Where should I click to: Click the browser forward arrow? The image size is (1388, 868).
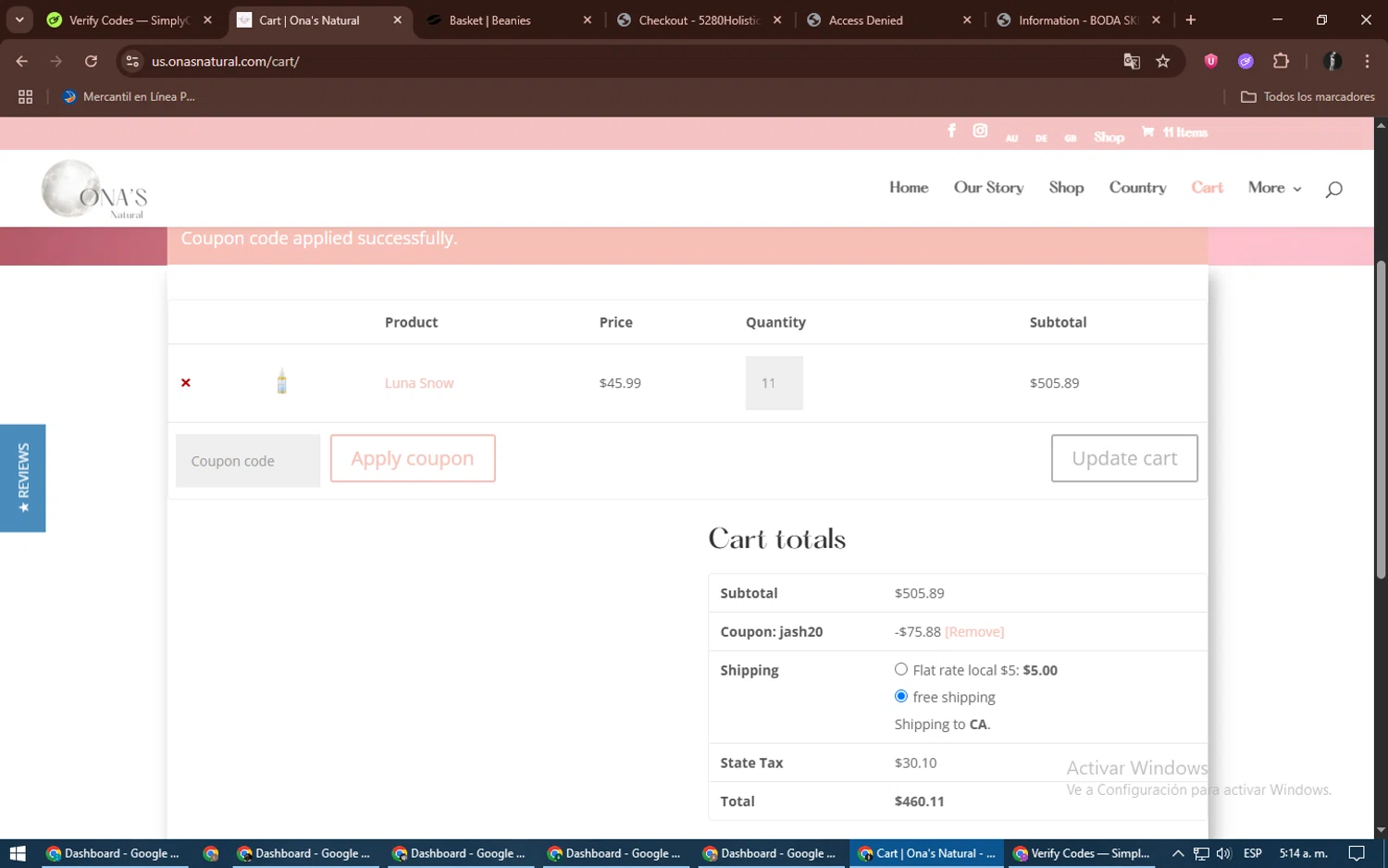(56, 61)
